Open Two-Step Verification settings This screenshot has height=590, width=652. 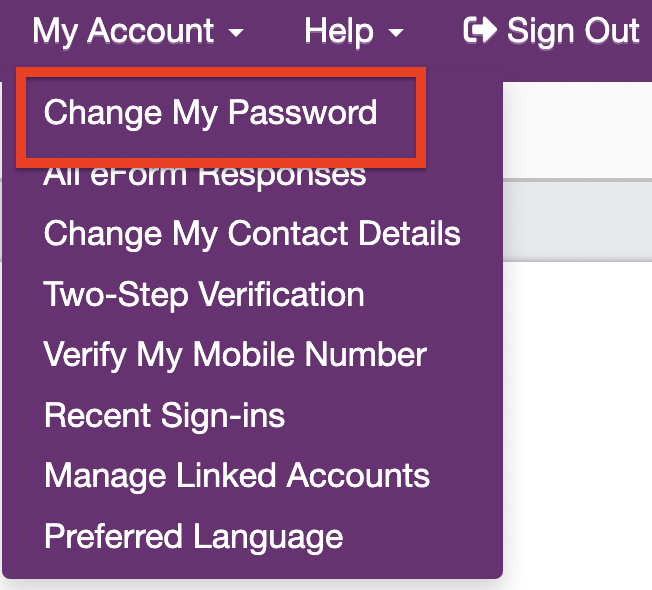tap(204, 295)
